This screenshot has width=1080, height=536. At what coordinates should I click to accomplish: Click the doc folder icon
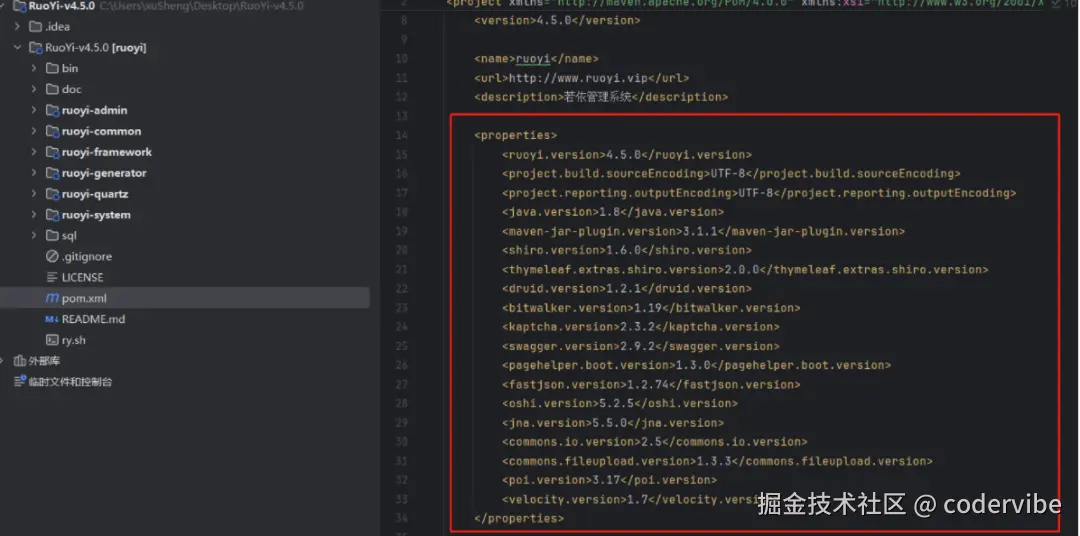click(x=52, y=89)
